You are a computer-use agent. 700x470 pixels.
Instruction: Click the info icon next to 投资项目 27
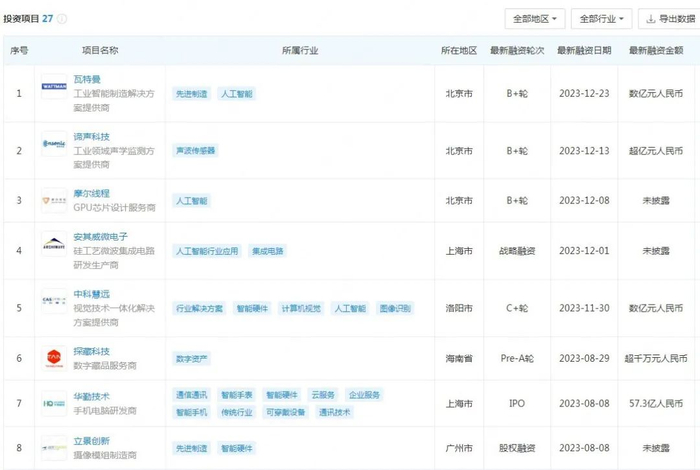[62, 19]
